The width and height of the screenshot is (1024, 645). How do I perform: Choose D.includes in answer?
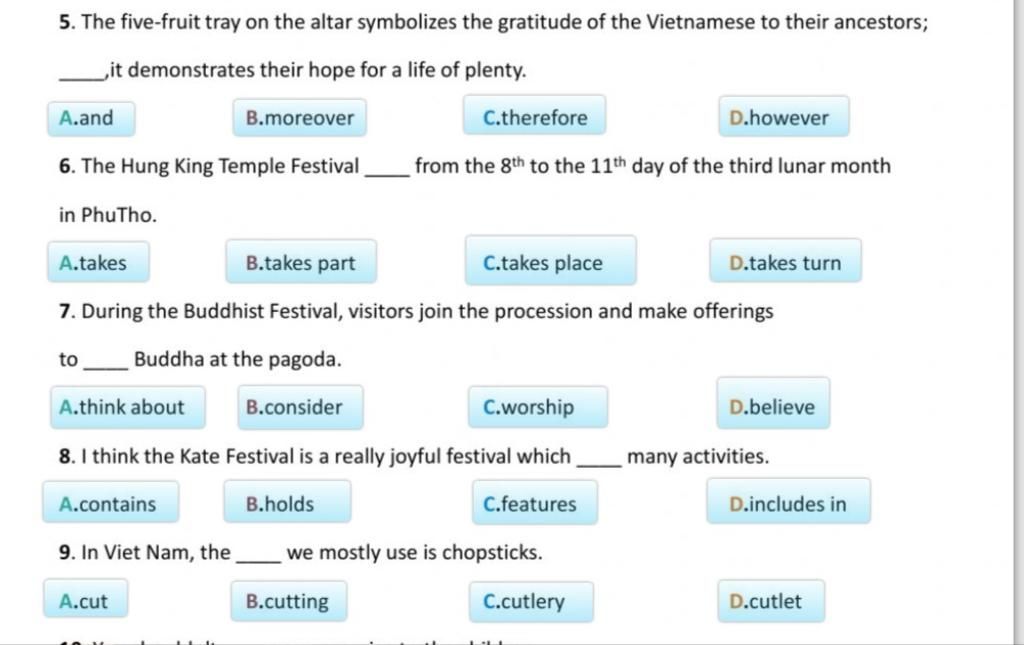(788, 501)
